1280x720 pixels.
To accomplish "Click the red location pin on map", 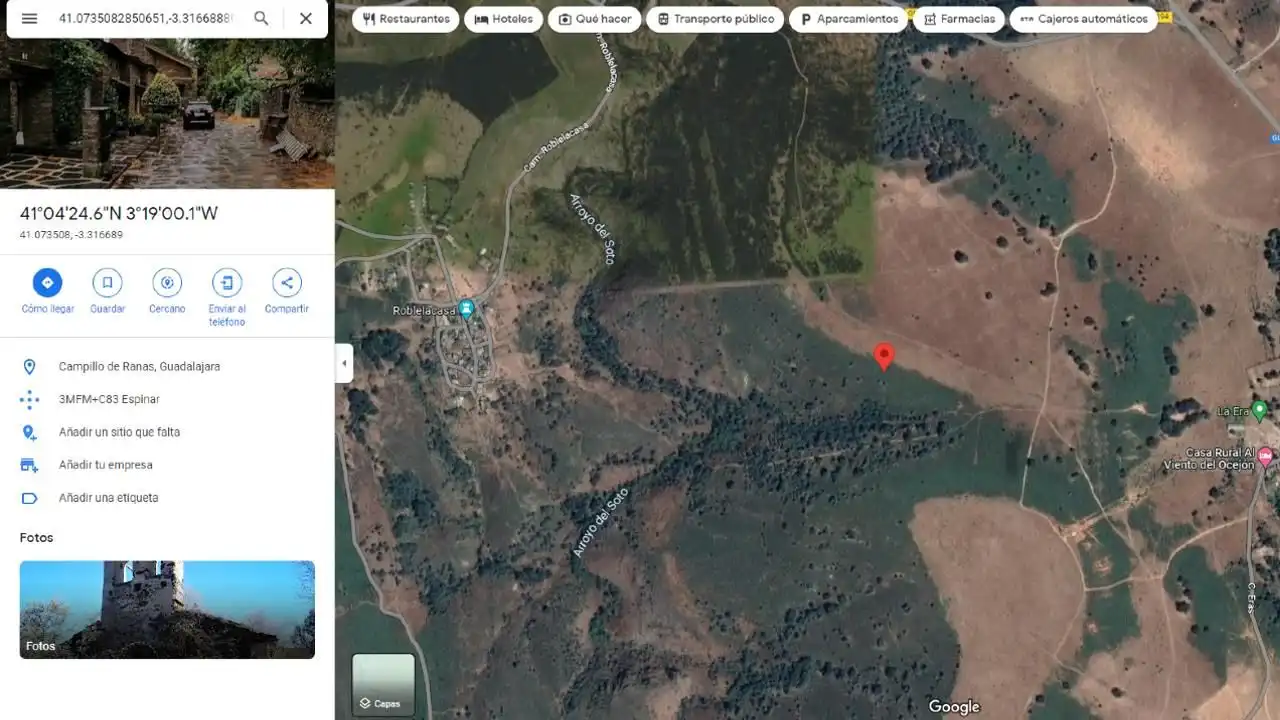I will 884,357.
